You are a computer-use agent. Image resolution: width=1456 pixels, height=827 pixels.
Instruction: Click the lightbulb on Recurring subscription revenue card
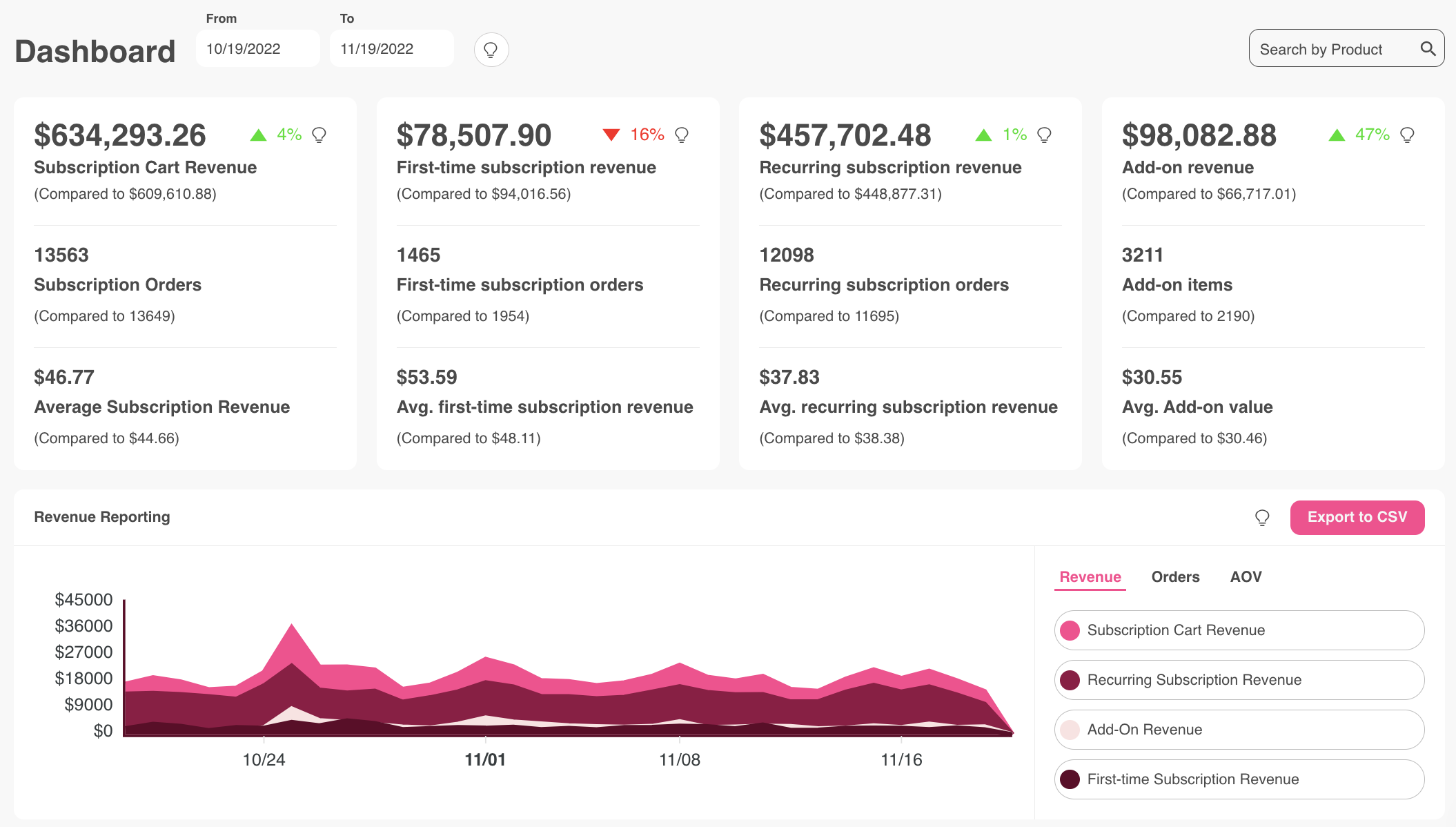(1044, 135)
